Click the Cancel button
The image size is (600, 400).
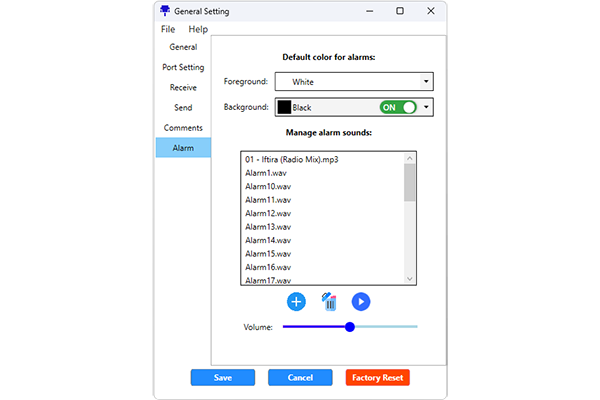tap(300, 378)
